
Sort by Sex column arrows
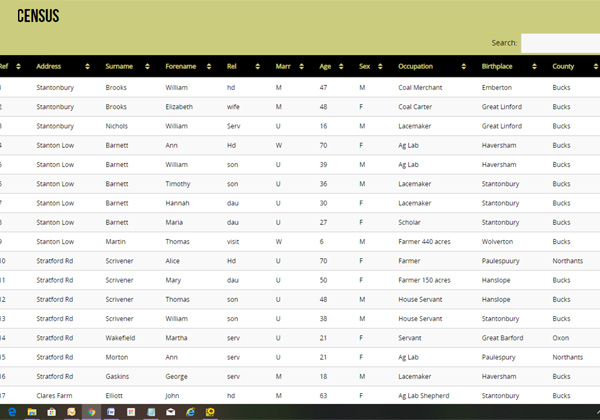(380, 67)
